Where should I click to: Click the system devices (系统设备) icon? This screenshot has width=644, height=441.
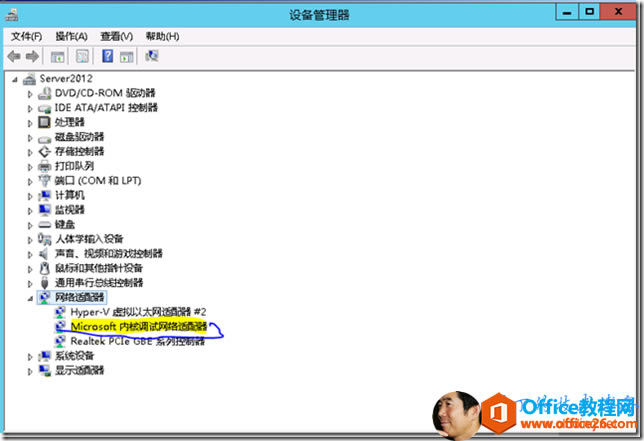[44, 356]
